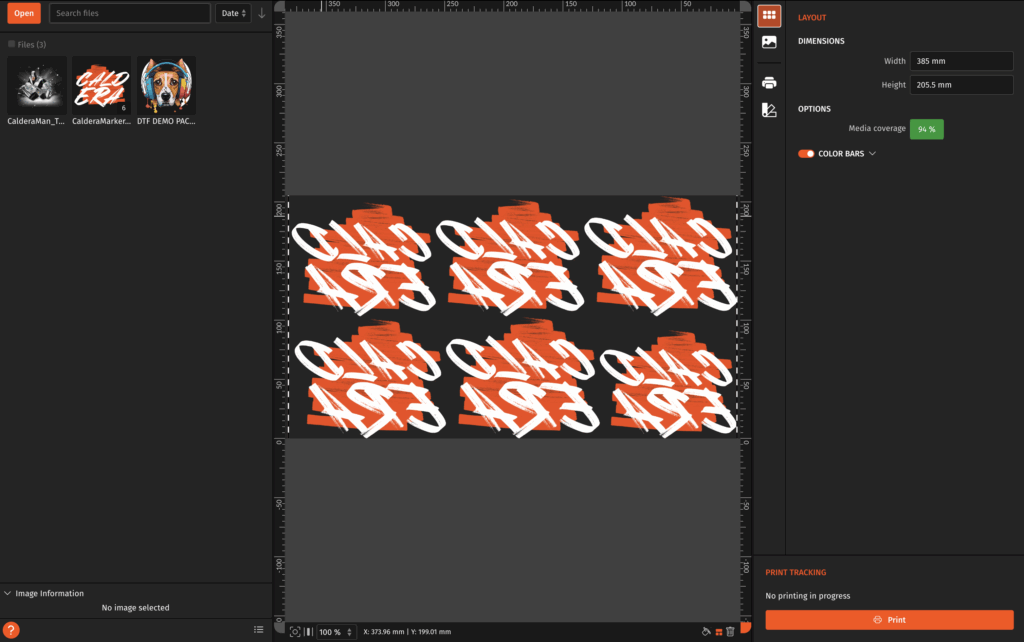The height and width of the screenshot is (642, 1024).
Task: Toggle the Color Bars switch
Action: click(x=806, y=154)
